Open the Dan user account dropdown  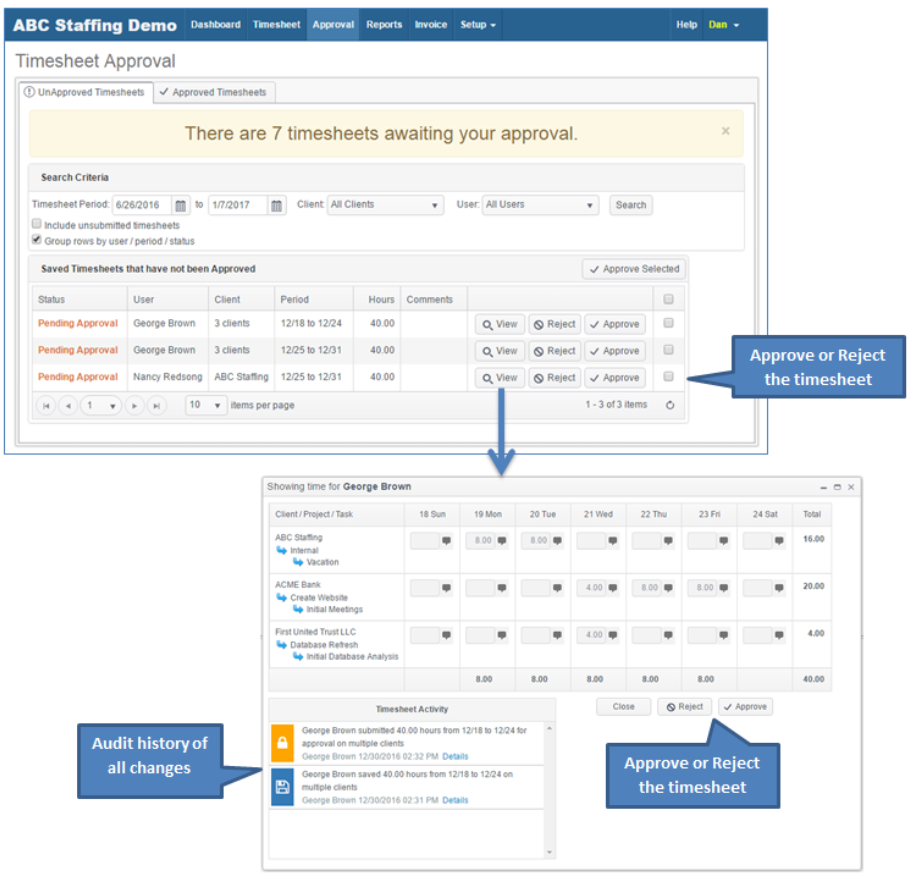pyautogui.click(x=724, y=24)
